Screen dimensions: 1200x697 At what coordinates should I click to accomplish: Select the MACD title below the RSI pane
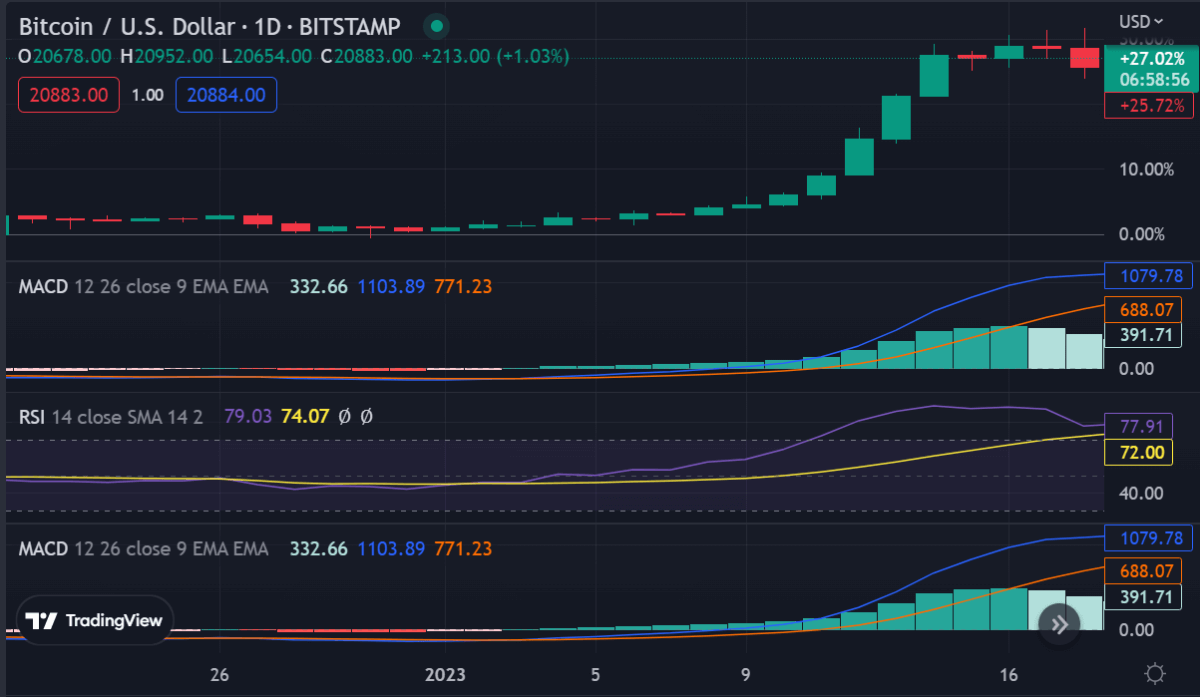(x=143, y=549)
